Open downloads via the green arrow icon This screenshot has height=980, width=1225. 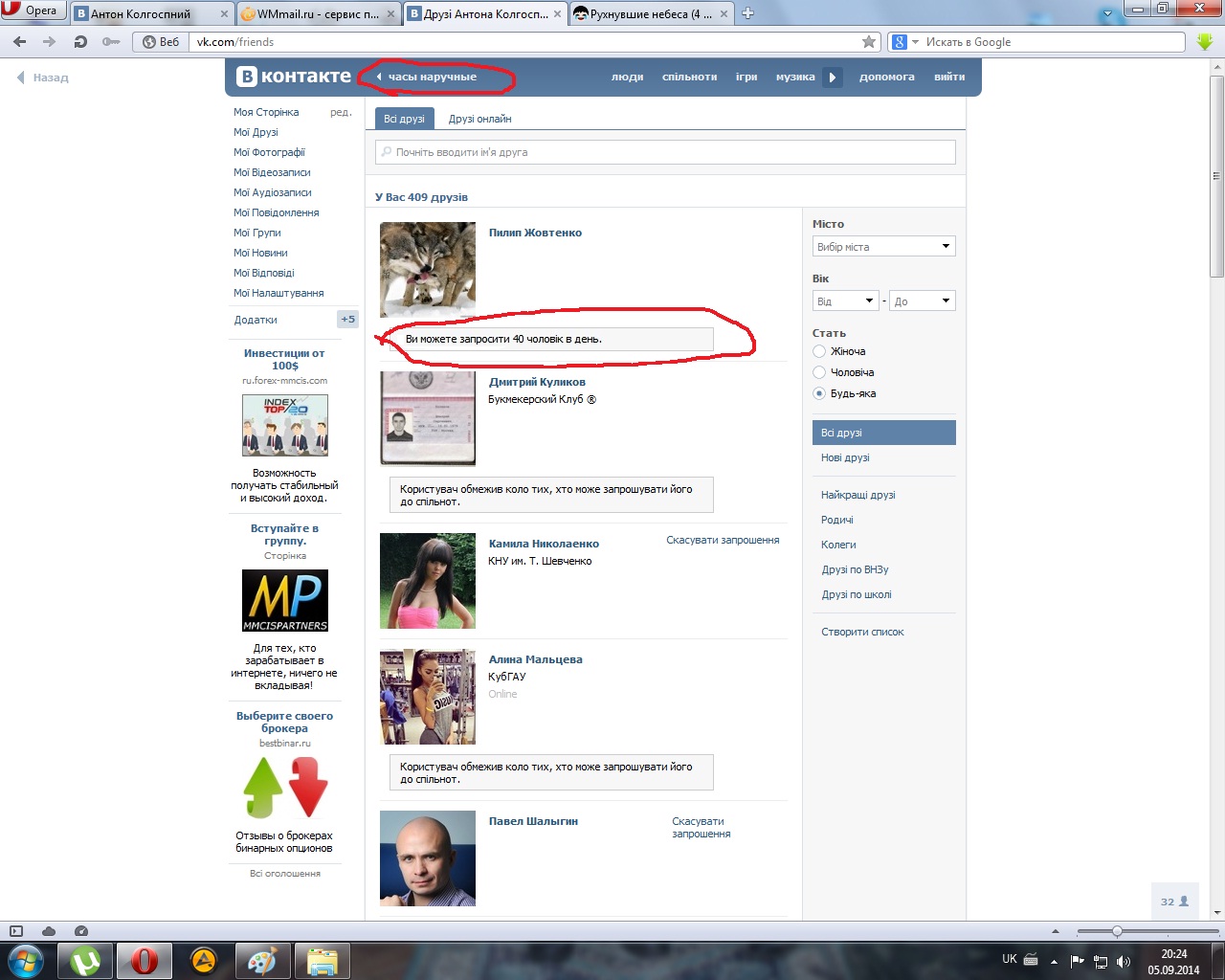(1205, 42)
